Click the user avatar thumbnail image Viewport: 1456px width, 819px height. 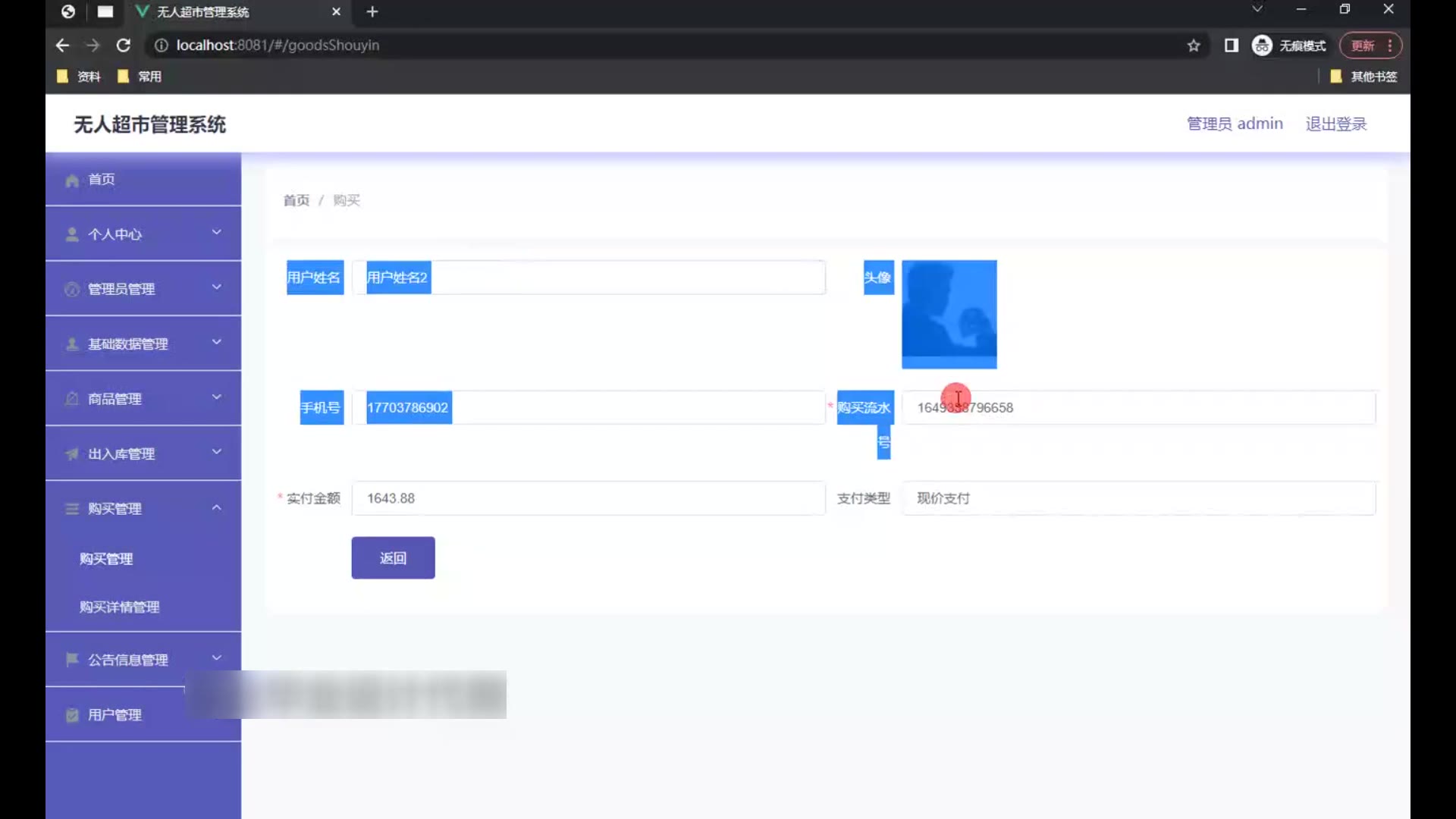[x=949, y=314]
